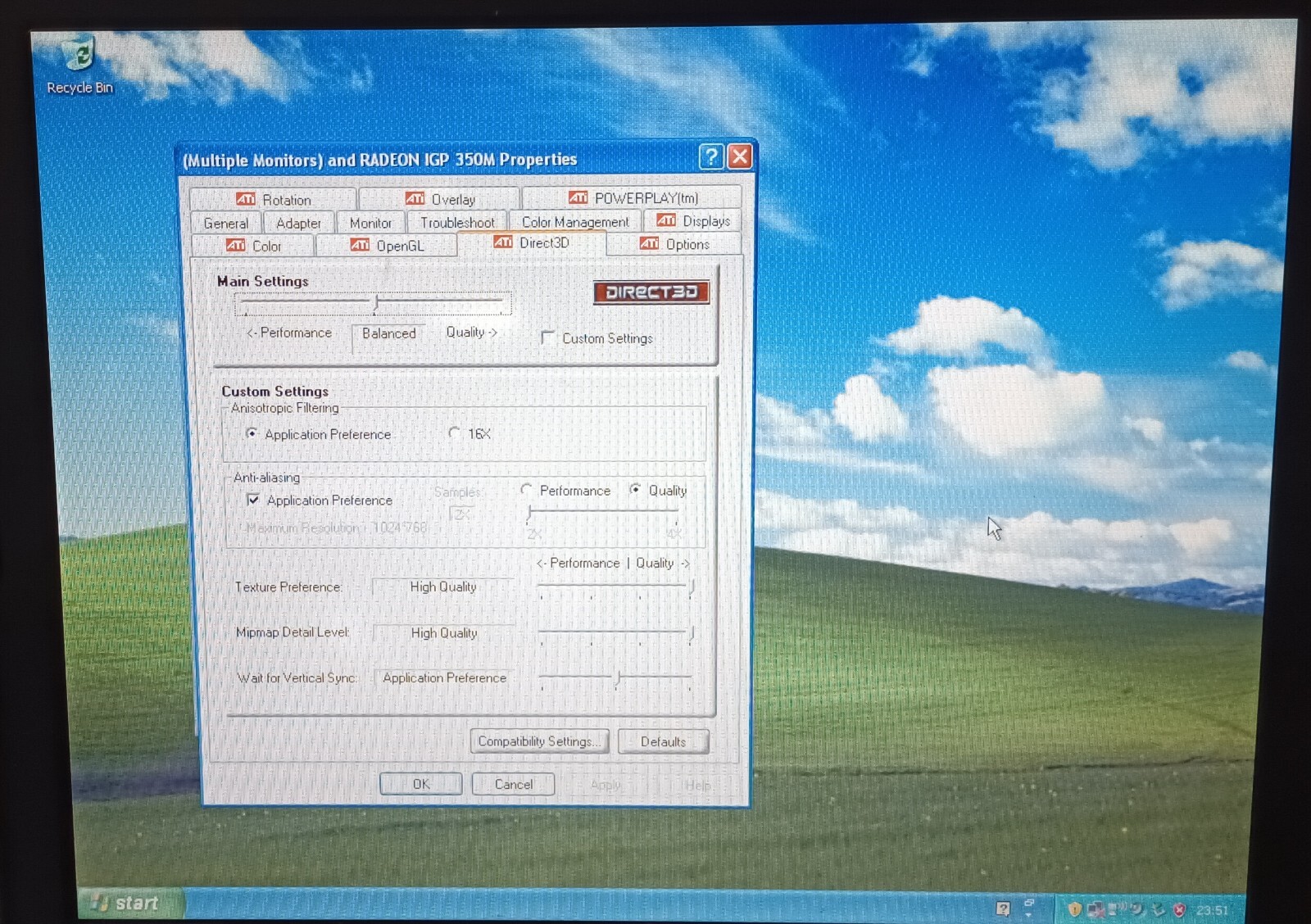Click the greyed Help button
This screenshot has width=1311, height=924.
click(697, 786)
